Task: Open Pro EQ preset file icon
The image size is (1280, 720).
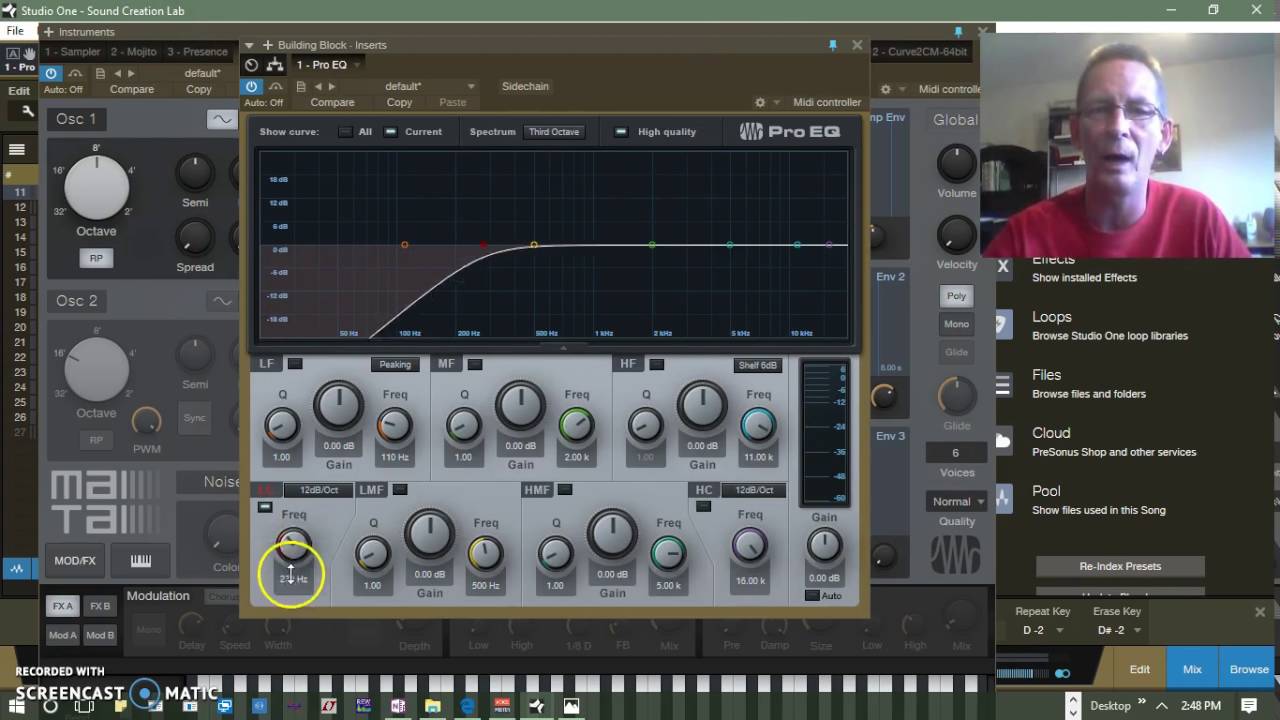Action: tap(299, 86)
